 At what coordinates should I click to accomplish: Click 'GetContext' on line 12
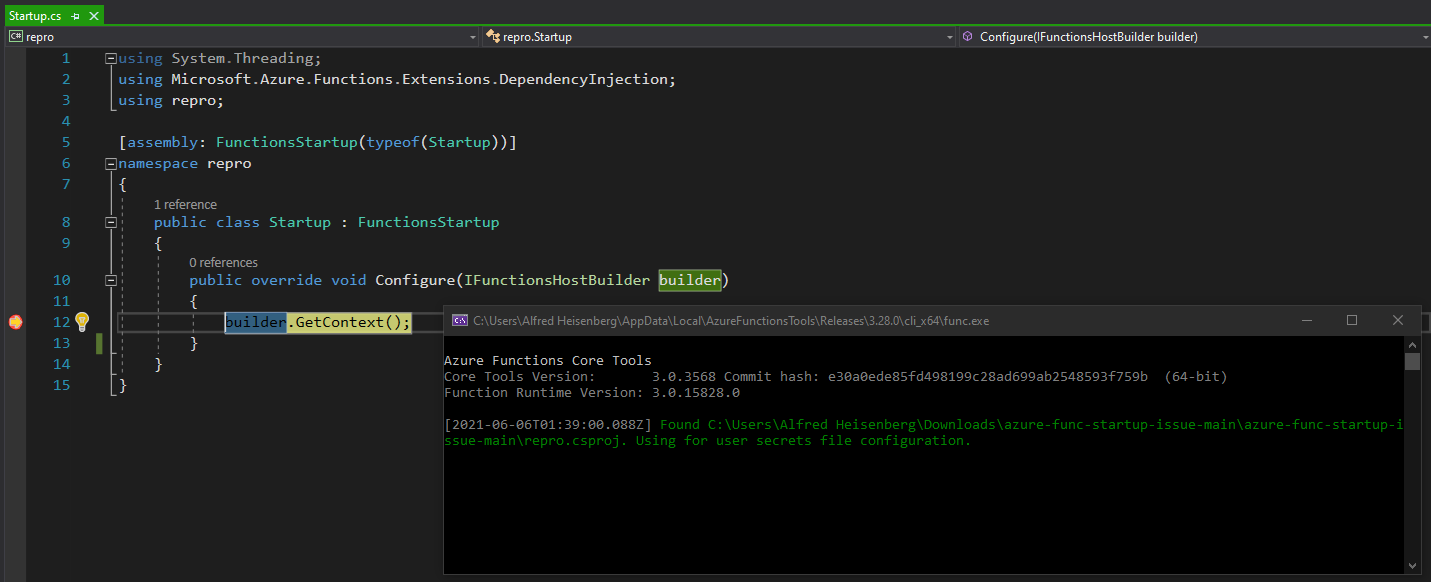point(340,322)
